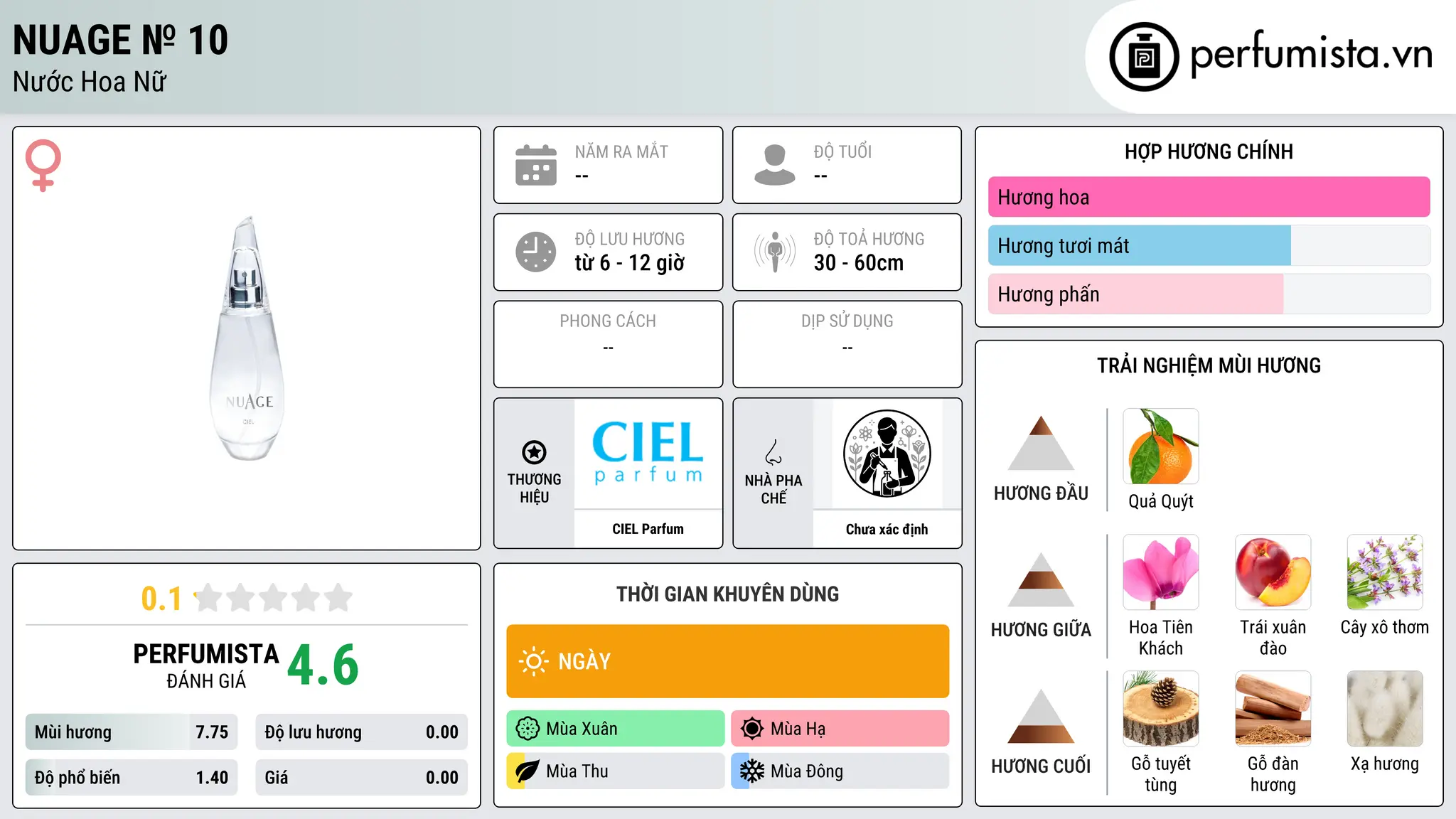This screenshot has width=1456, height=819.
Task: Click the clock icon beside Độ lưu hương
Action: coord(536,252)
